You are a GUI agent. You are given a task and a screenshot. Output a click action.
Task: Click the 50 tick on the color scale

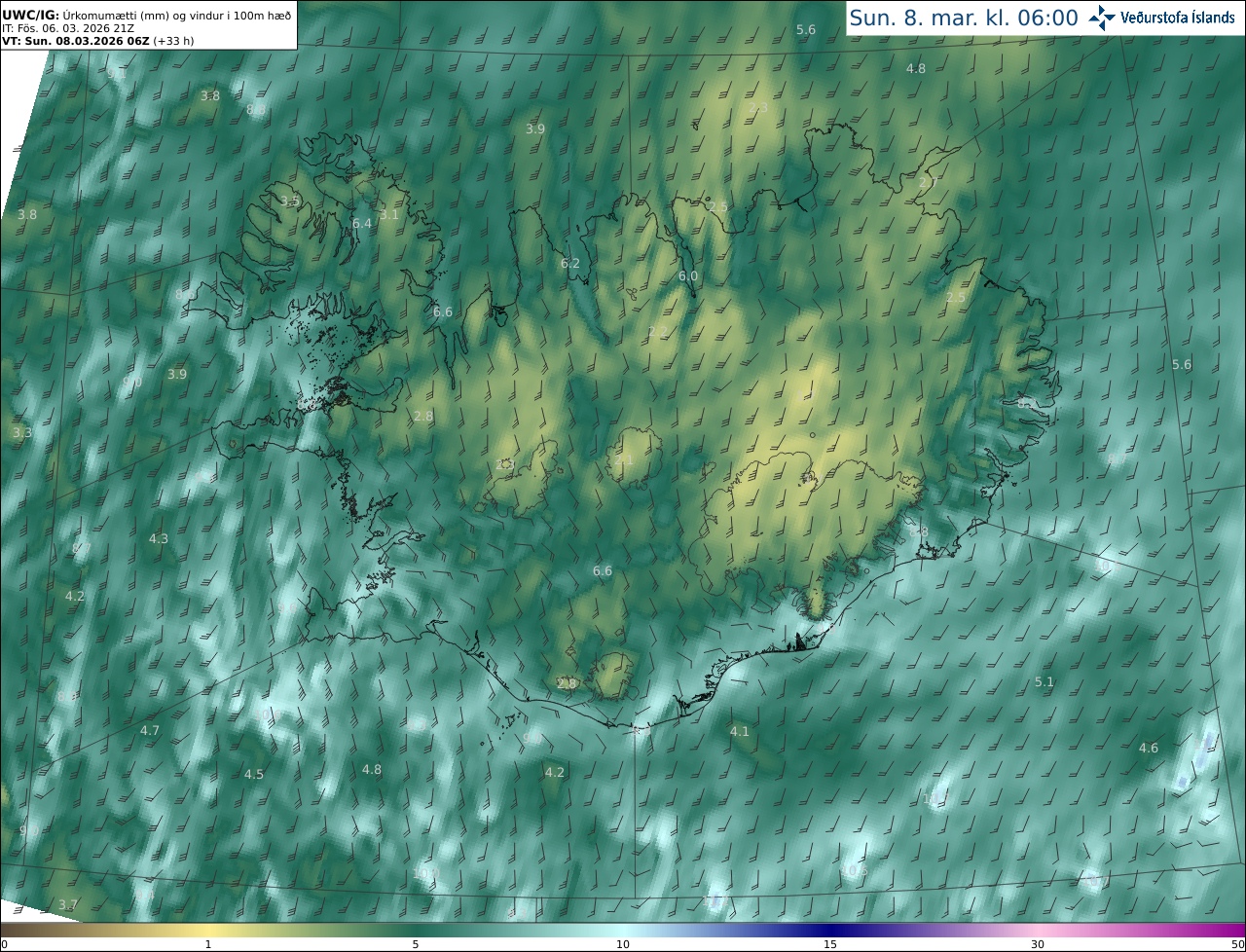coord(1238,944)
